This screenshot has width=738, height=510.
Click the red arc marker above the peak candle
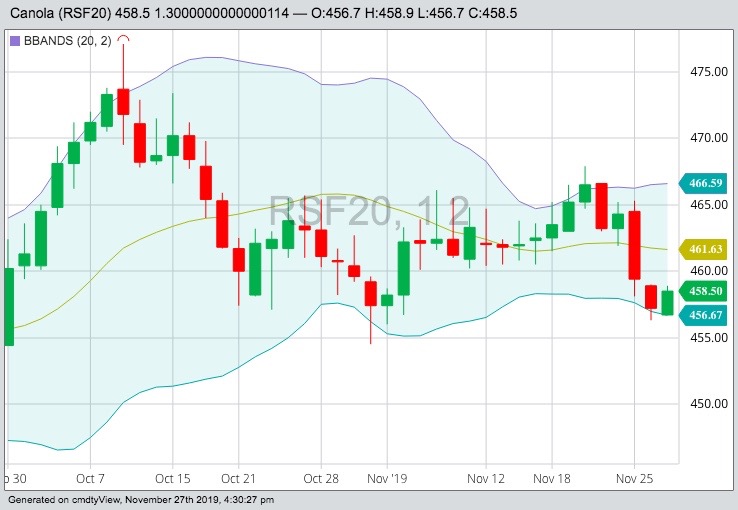click(123, 39)
